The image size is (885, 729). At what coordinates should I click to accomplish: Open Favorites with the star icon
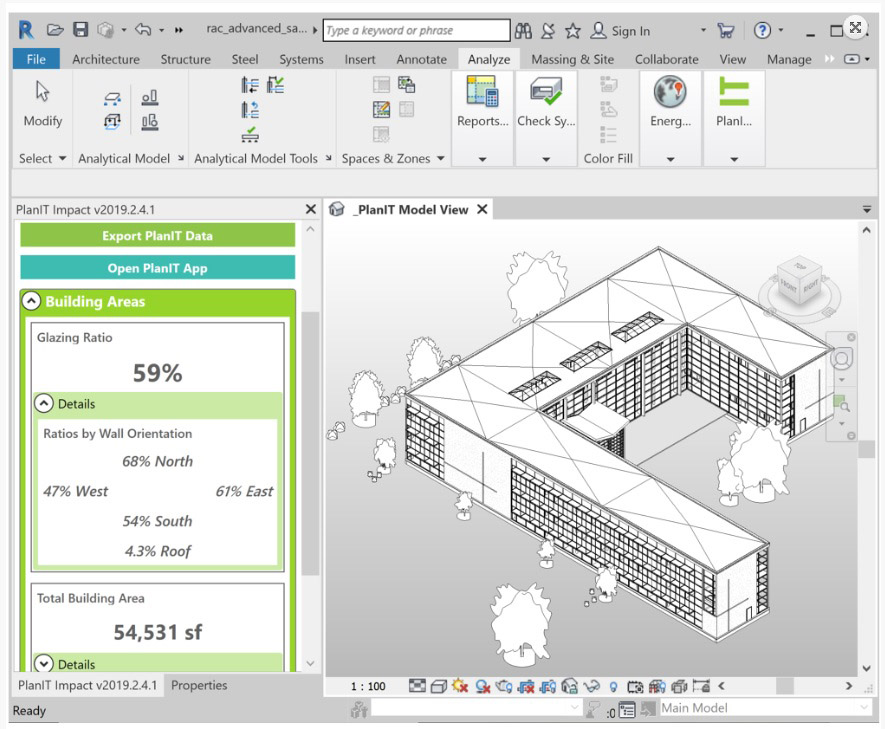pyautogui.click(x=572, y=30)
